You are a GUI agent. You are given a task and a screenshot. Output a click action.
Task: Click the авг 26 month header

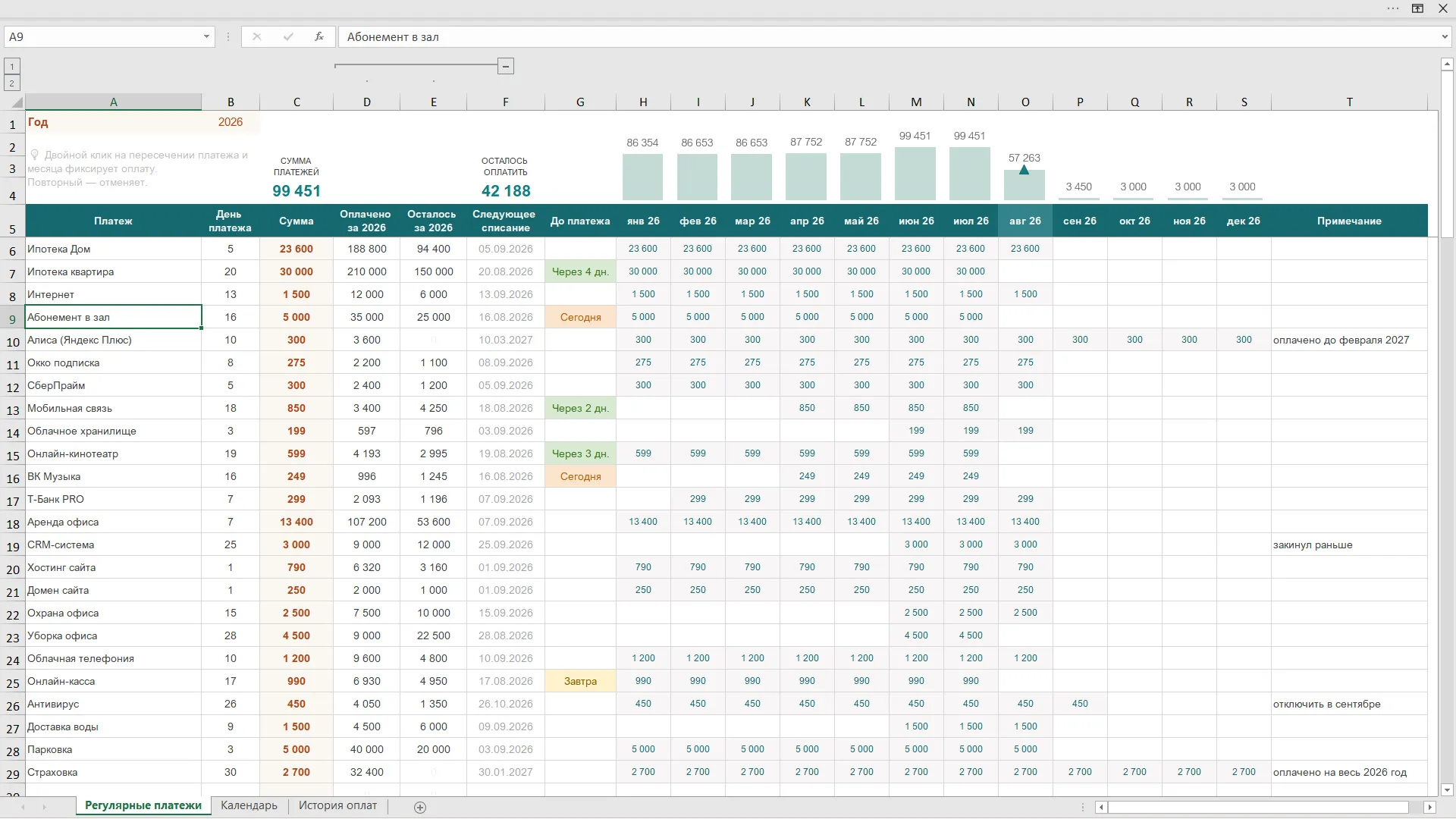point(1025,221)
